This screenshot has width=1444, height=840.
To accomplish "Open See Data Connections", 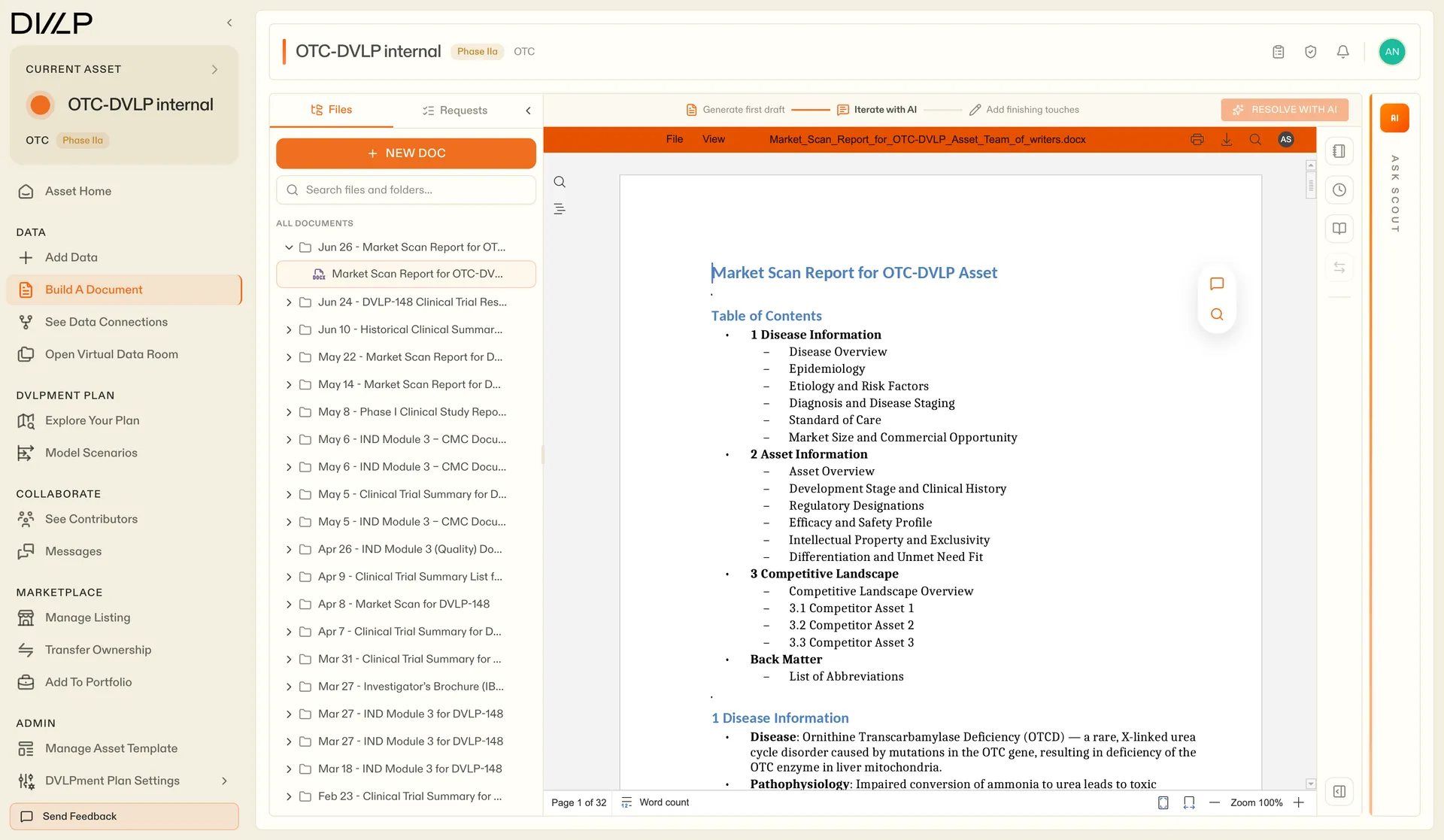I will coord(124,323).
